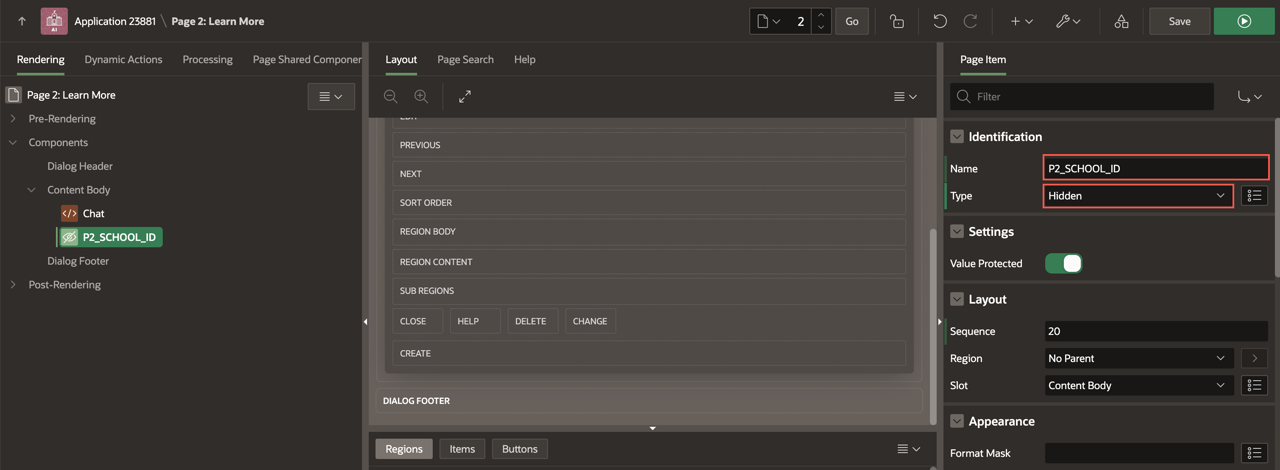Toggle the Value Protected switch
Viewport: 1280px width, 470px height.
pos(1063,263)
